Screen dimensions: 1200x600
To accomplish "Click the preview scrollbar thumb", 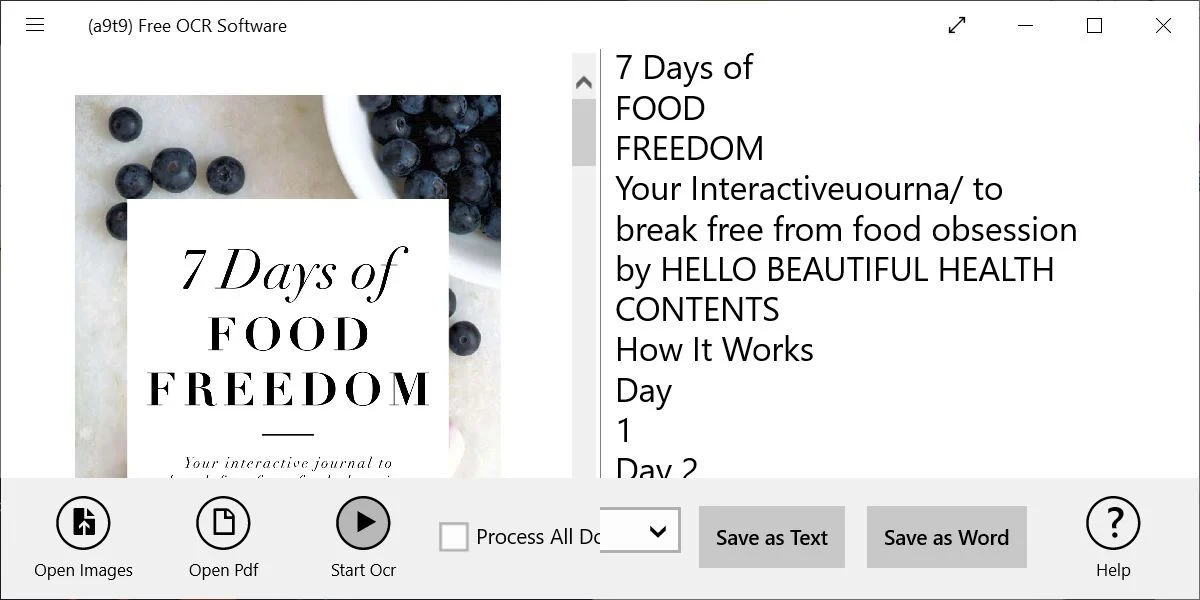I will tap(584, 133).
